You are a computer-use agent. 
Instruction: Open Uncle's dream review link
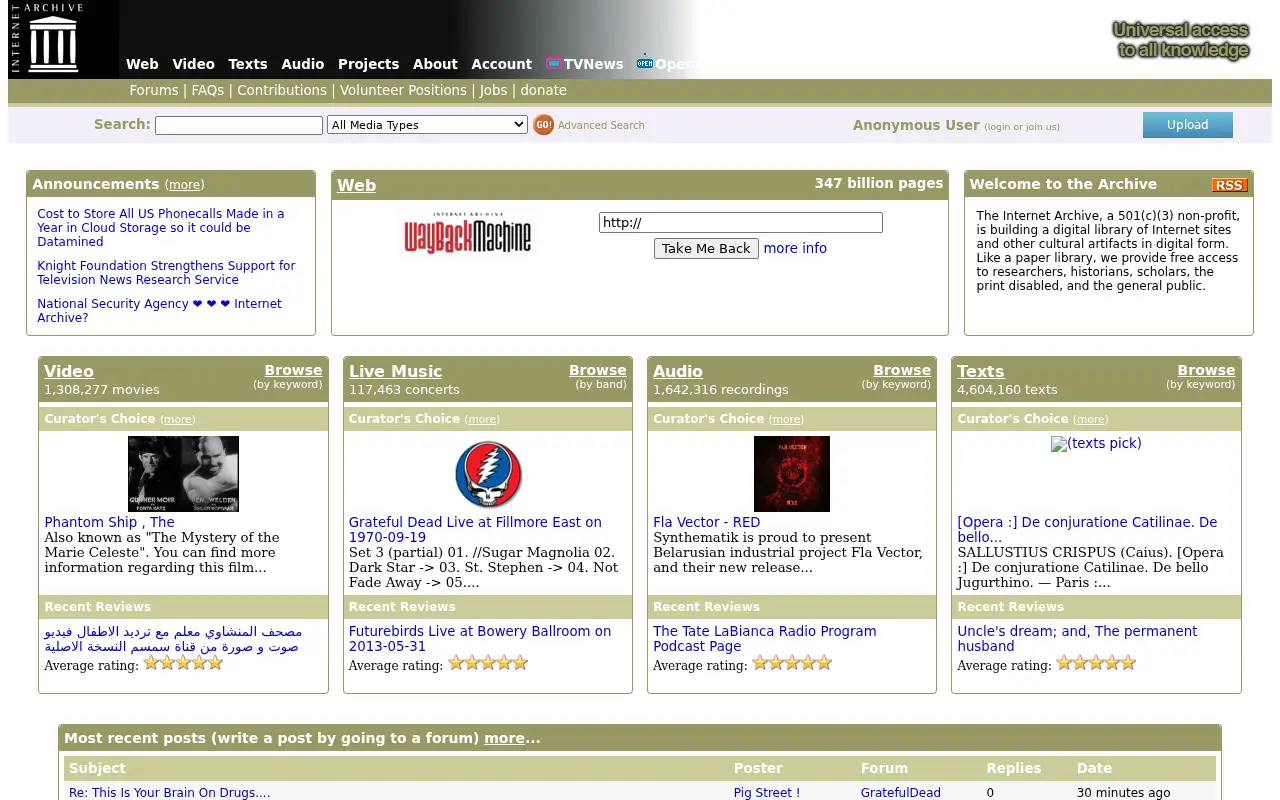1077,639
